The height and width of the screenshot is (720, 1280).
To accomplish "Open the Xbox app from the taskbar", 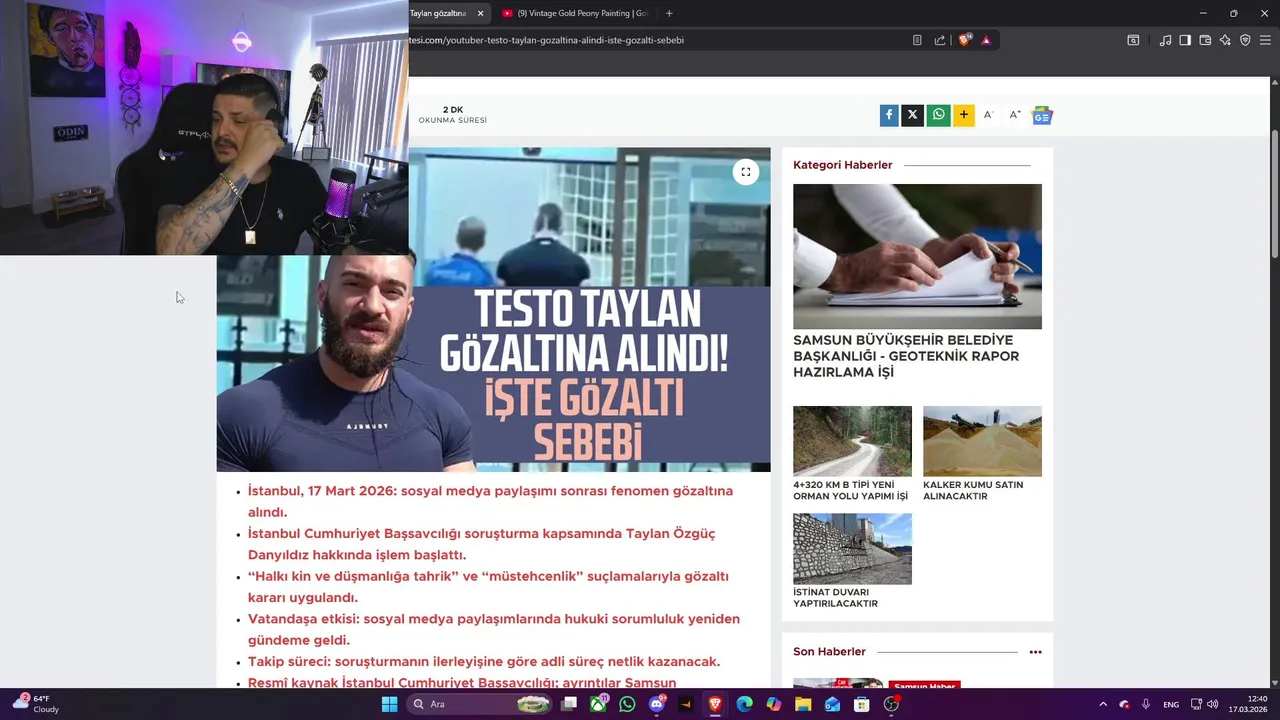I will point(598,704).
